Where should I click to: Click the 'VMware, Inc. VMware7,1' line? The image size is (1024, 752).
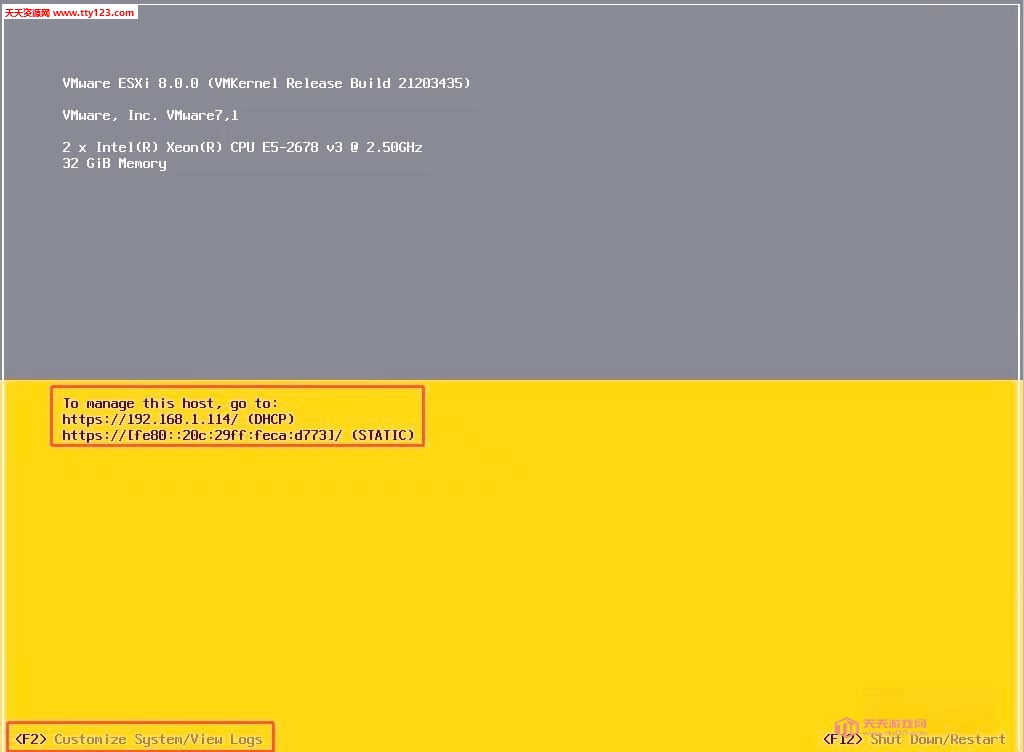point(151,116)
